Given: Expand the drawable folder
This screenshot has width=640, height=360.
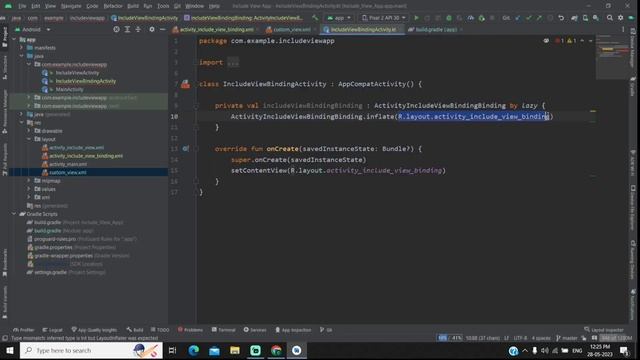Looking at the screenshot, I should (29, 131).
